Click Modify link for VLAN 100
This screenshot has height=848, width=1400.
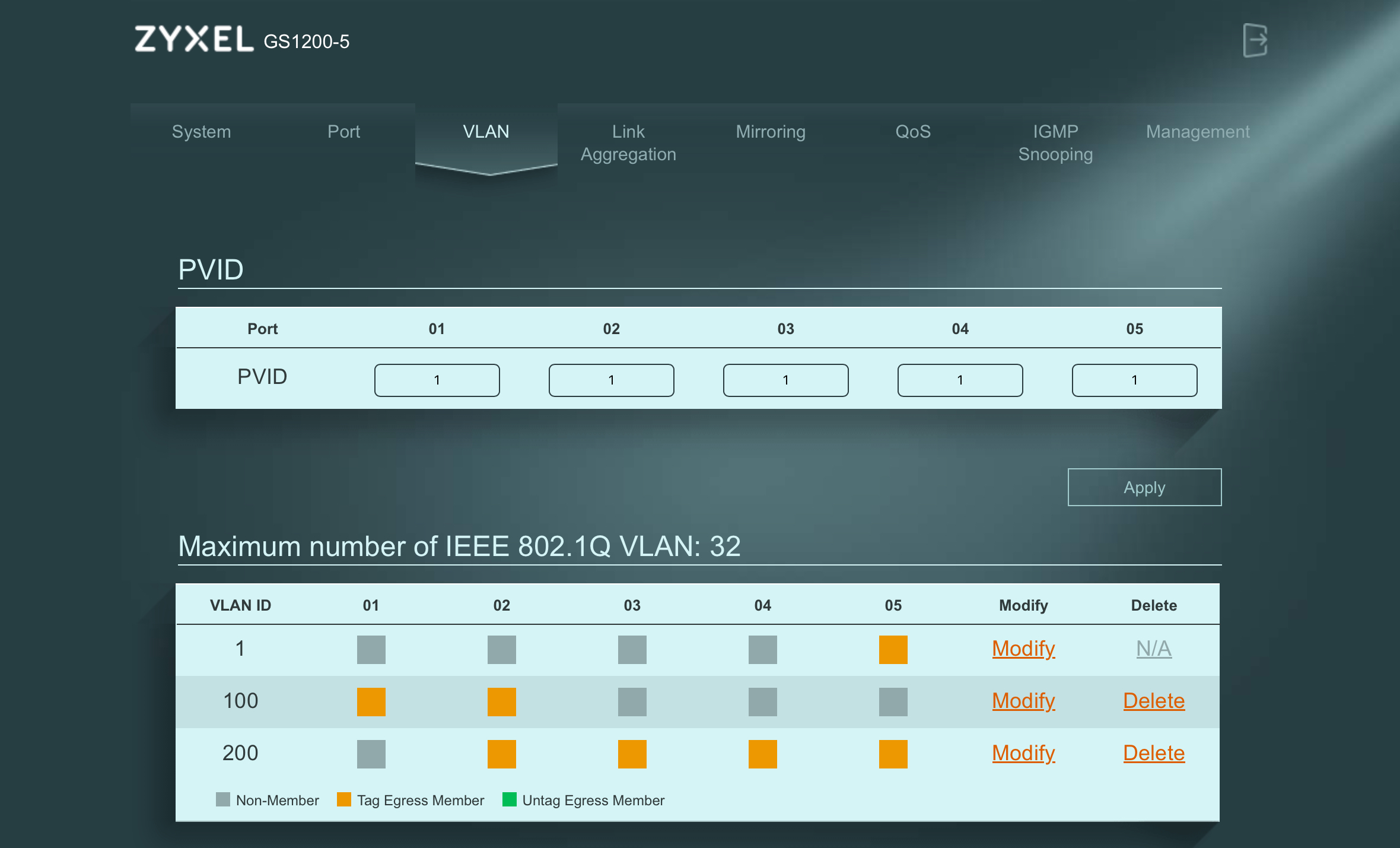point(1023,701)
